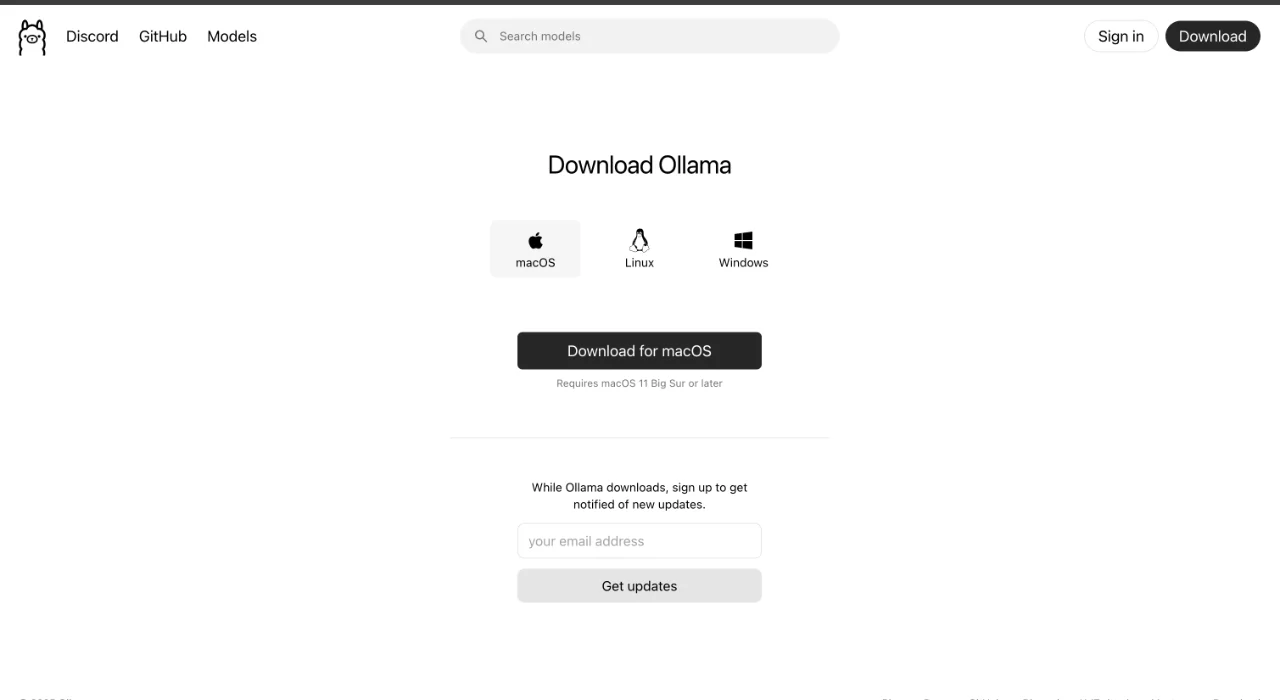Open the GitHub link

(163, 36)
